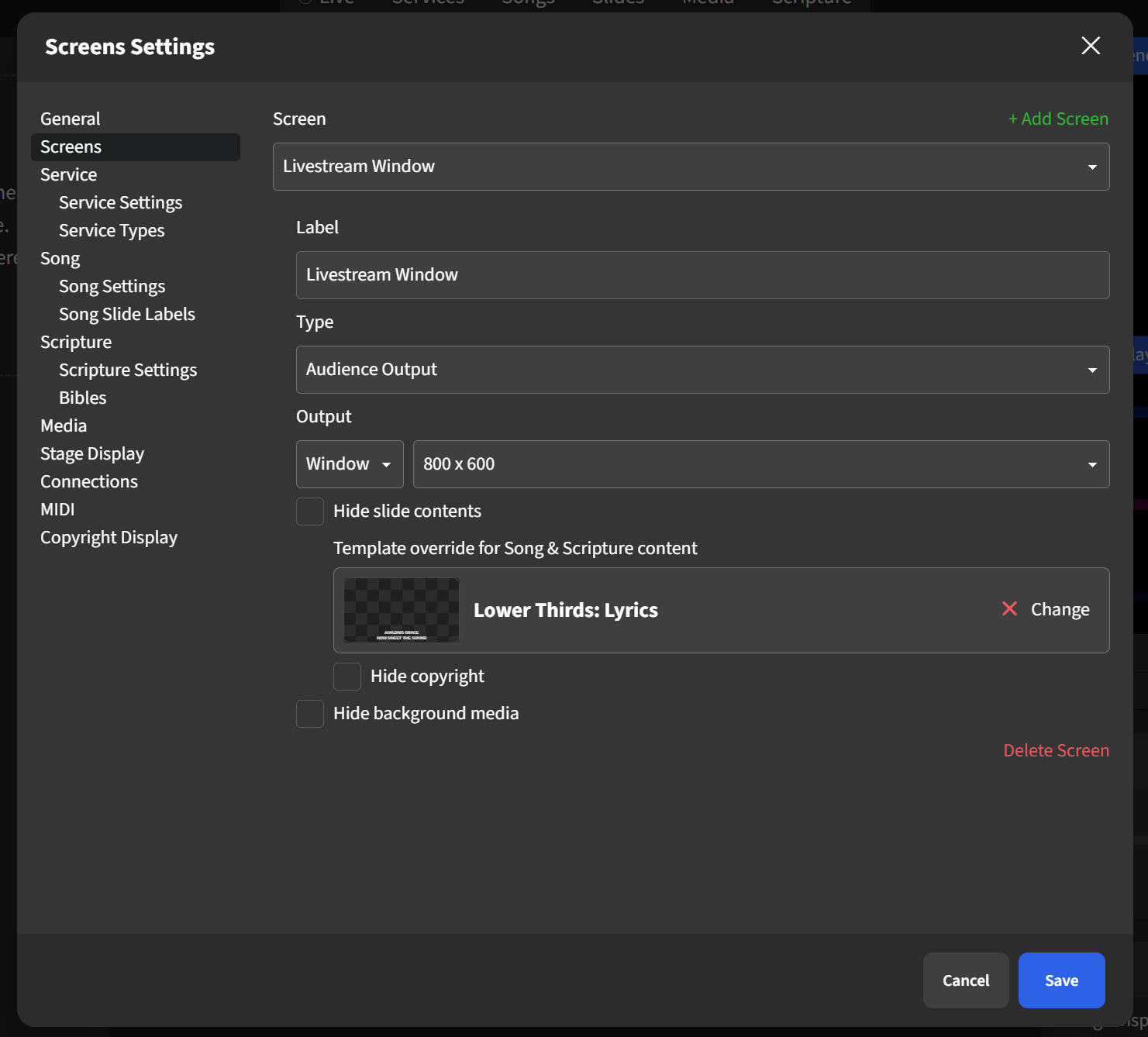The image size is (1148, 1037).
Task: Click the Change template link
Action: [x=1060, y=609]
